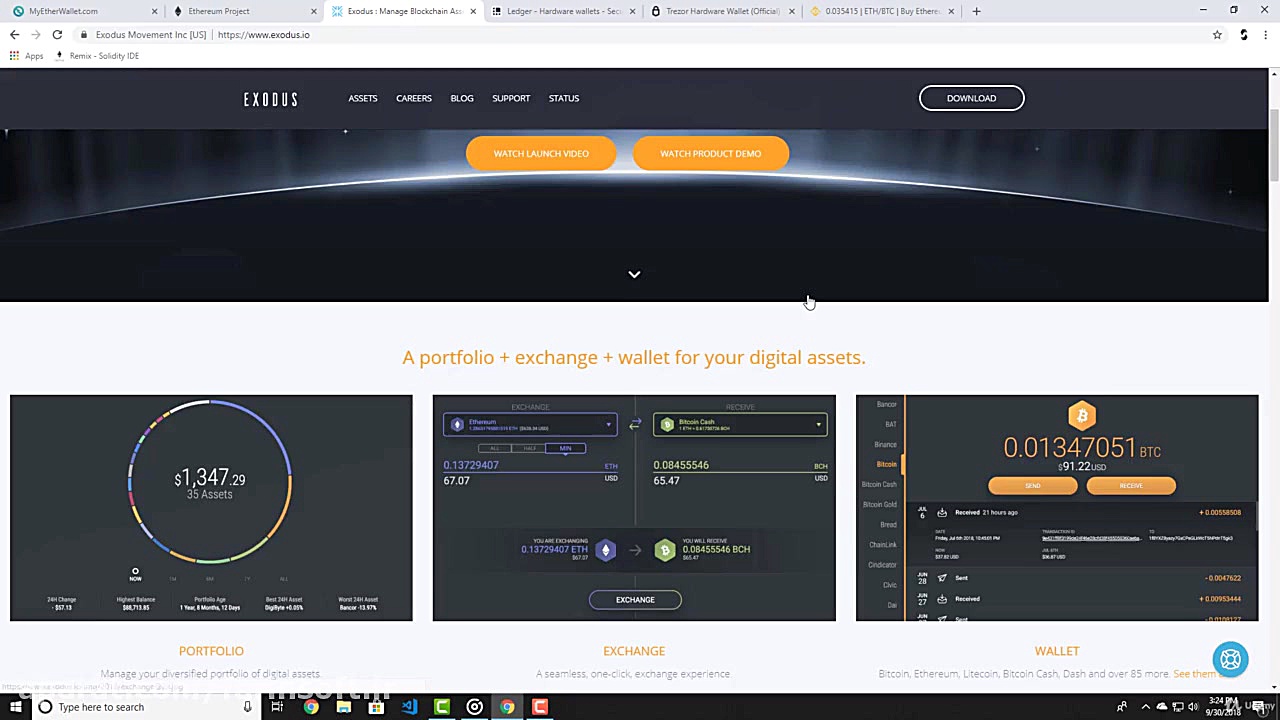
Task: Switch to the ETH/BTC exchange tab
Action: click(882, 11)
